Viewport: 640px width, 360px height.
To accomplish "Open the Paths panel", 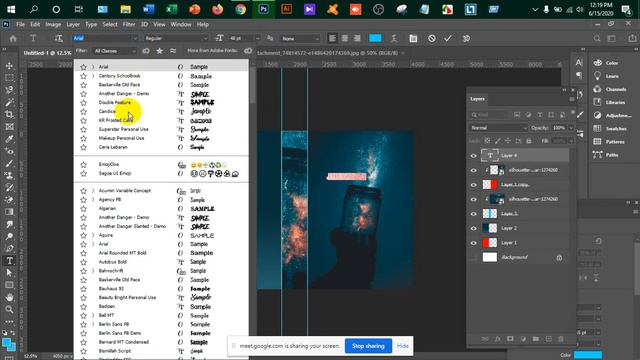I will 611,155.
